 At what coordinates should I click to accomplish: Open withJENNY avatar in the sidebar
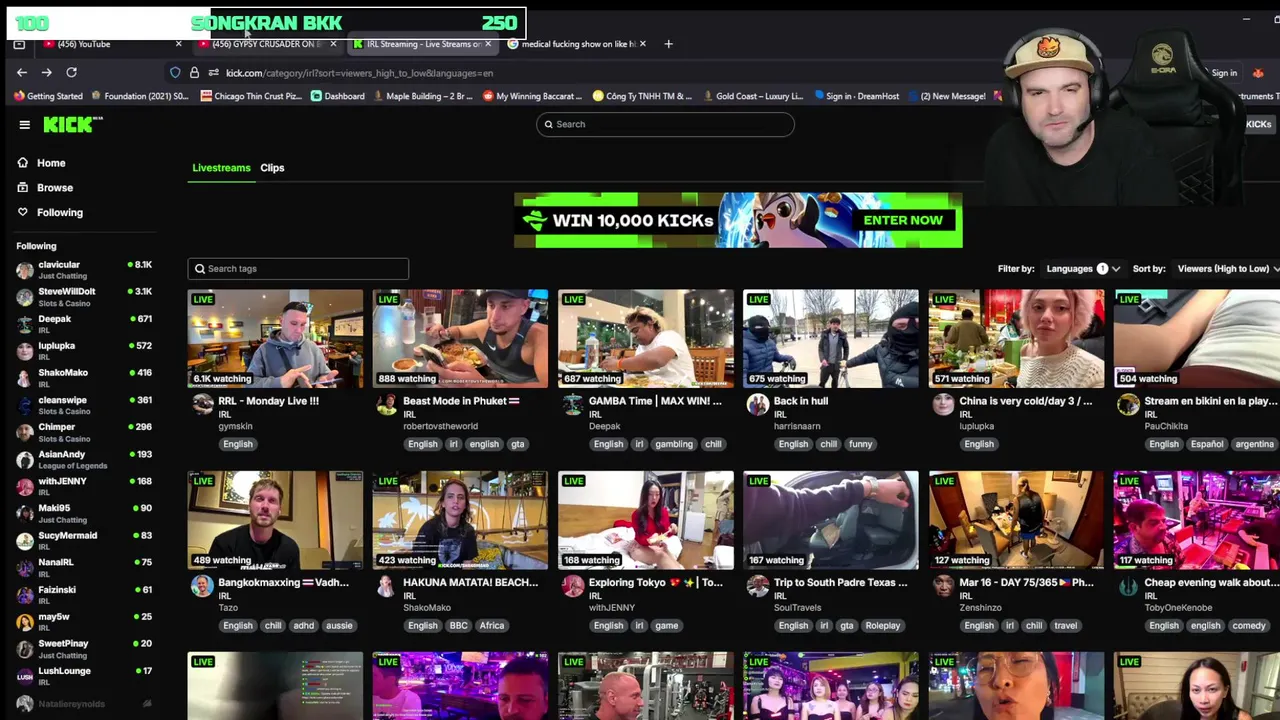click(24, 486)
